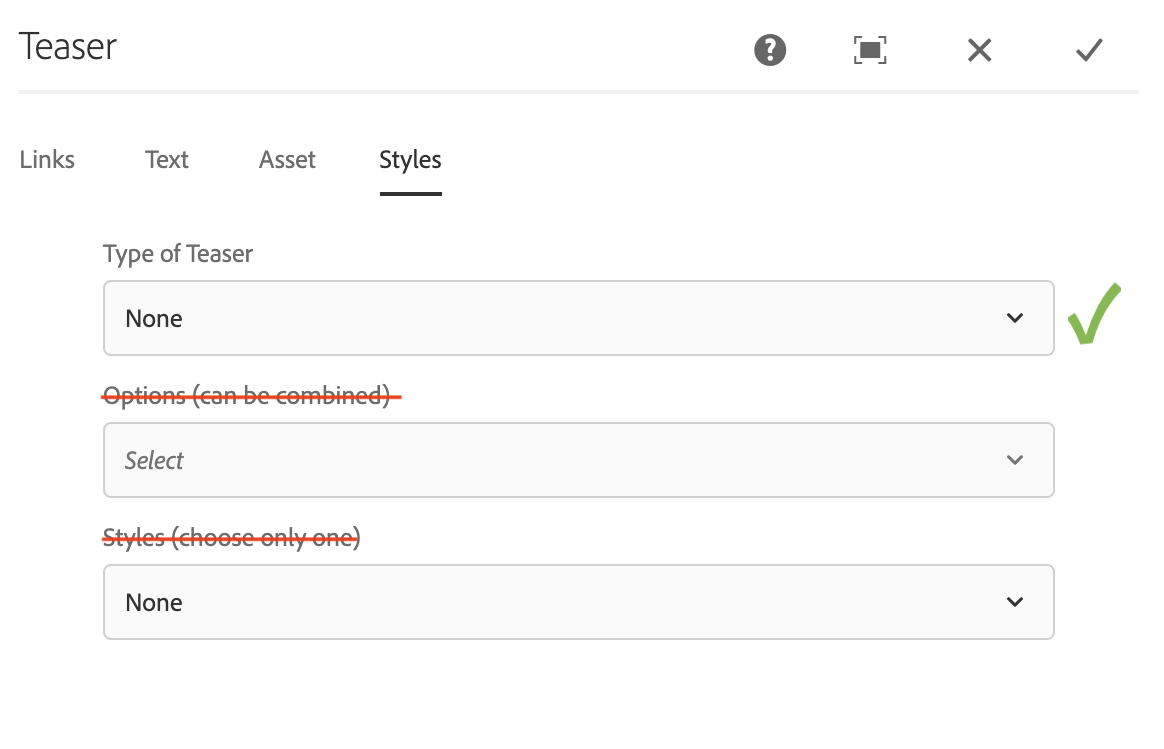Viewport: 1164px width, 749px height.
Task: Click the chevron in Type of Teaser field
Action: [1015, 318]
